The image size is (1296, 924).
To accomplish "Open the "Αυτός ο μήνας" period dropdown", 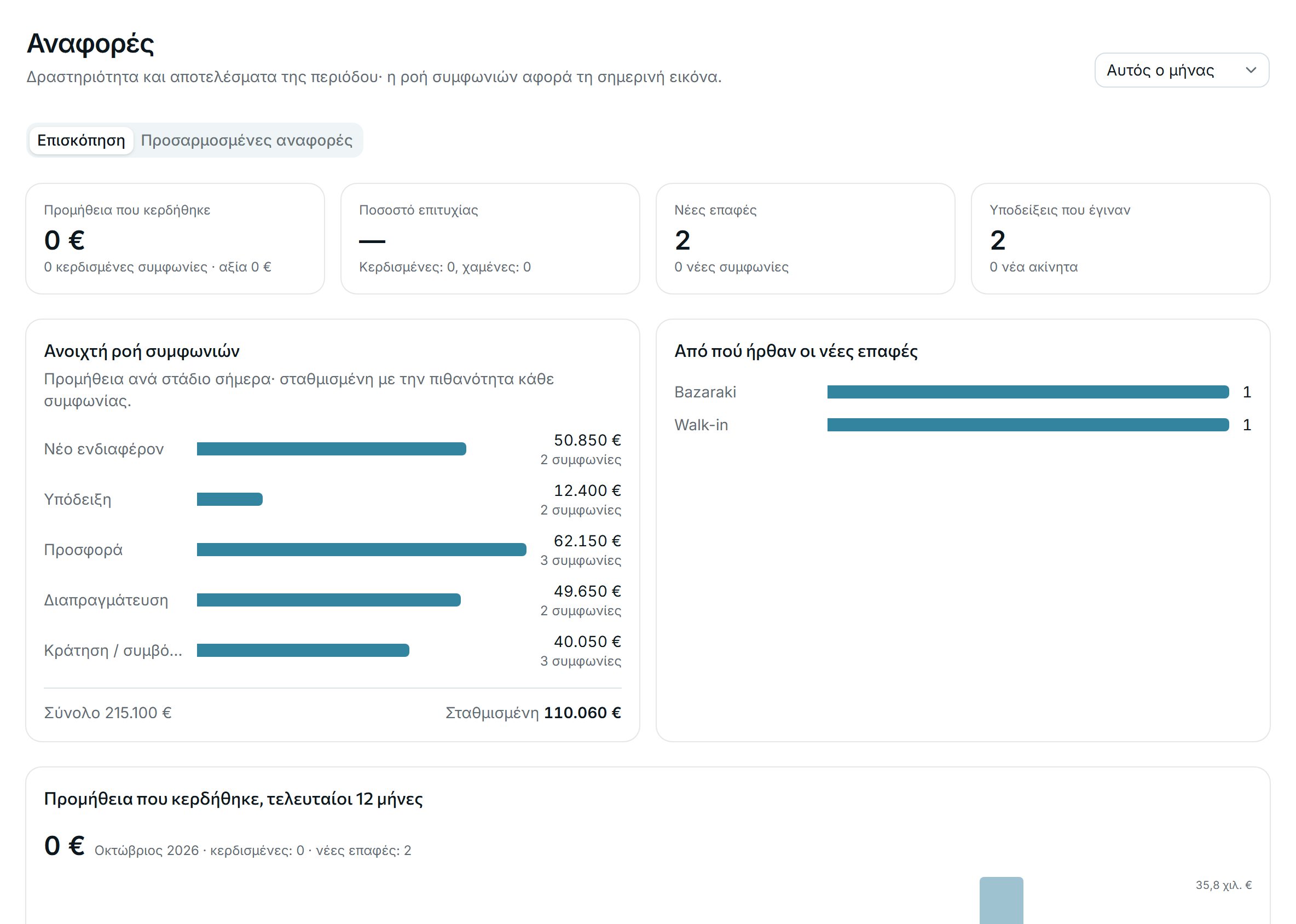I will (1181, 70).
